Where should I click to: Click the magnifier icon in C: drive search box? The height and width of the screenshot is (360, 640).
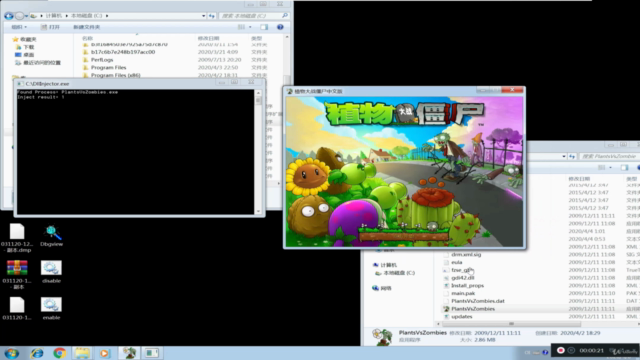click(x=285, y=16)
